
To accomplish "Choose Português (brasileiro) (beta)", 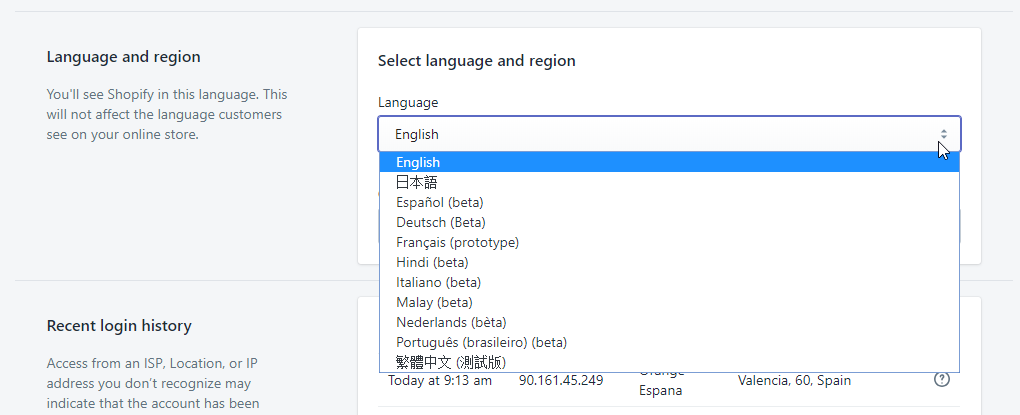I will click(x=481, y=342).
